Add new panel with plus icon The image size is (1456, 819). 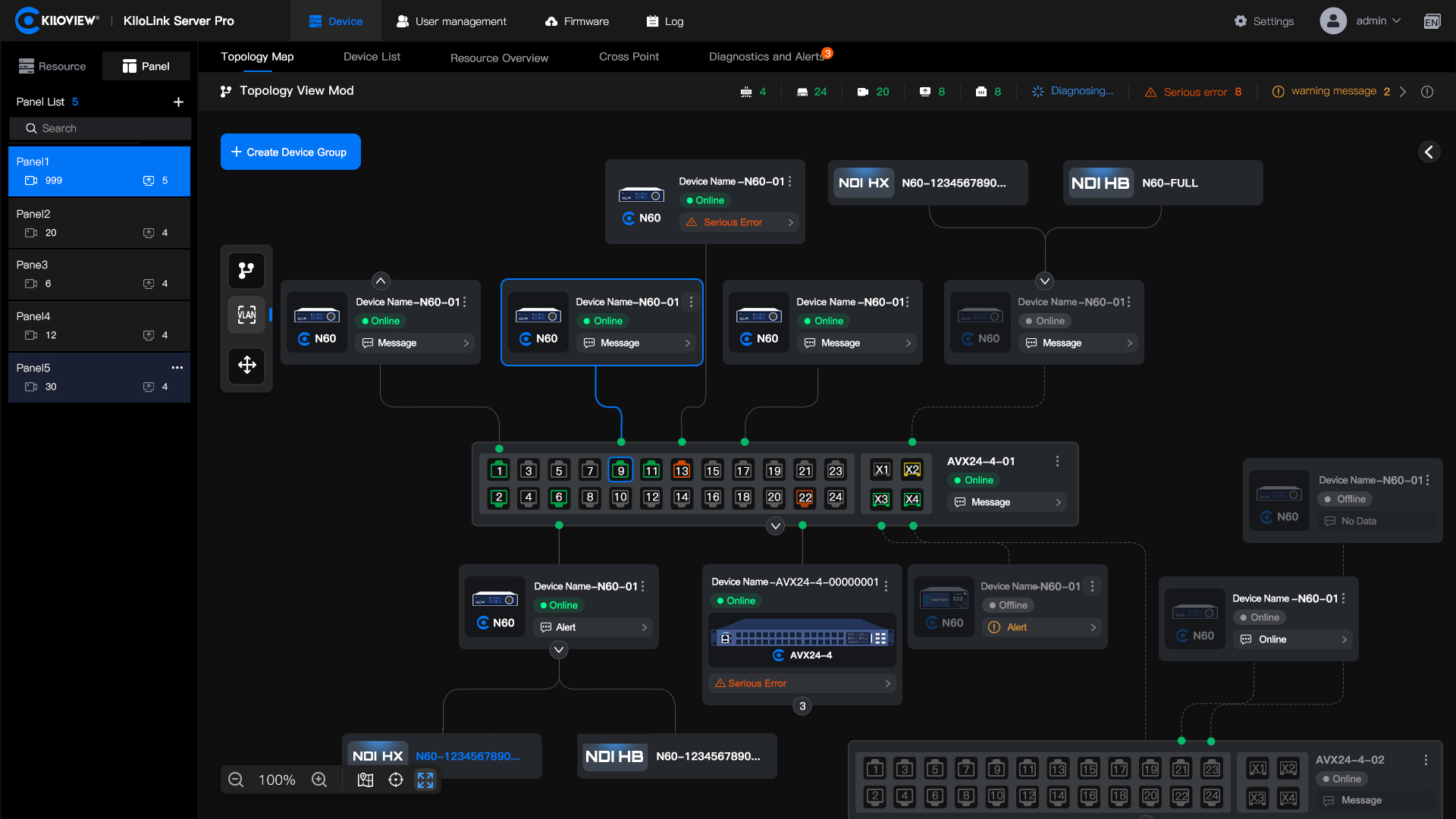coord(178,102)
